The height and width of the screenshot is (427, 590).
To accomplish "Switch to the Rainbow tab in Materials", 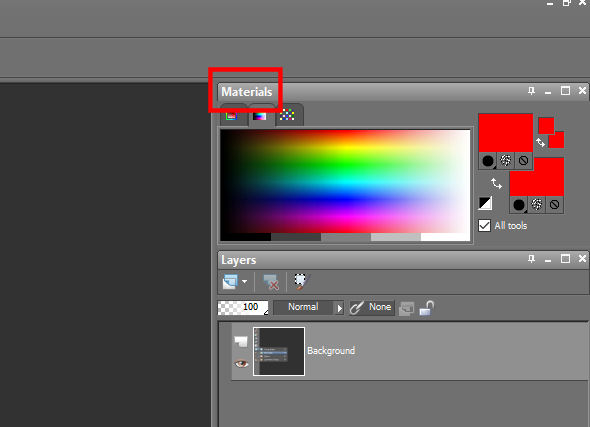I will 259,115.
